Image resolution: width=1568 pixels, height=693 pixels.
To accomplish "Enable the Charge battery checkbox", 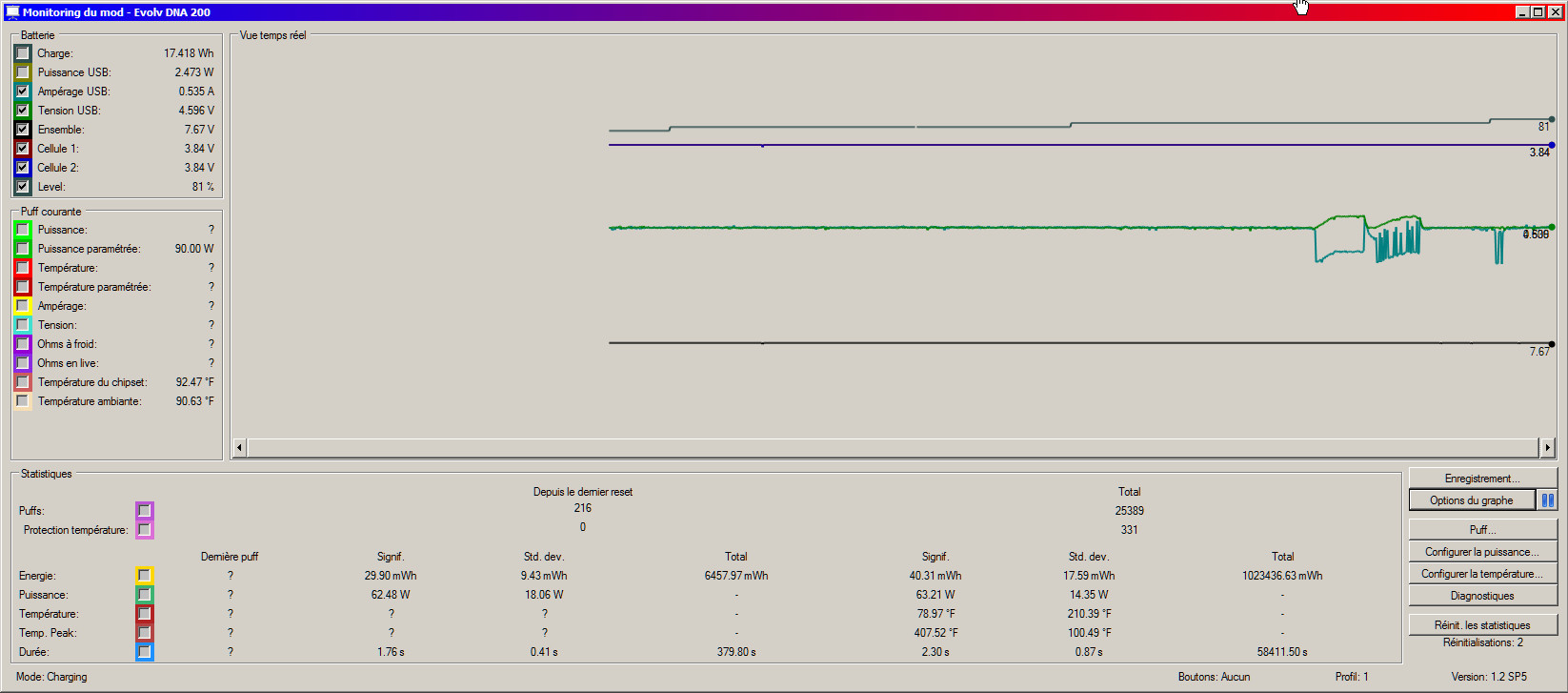I will (23, 53).
